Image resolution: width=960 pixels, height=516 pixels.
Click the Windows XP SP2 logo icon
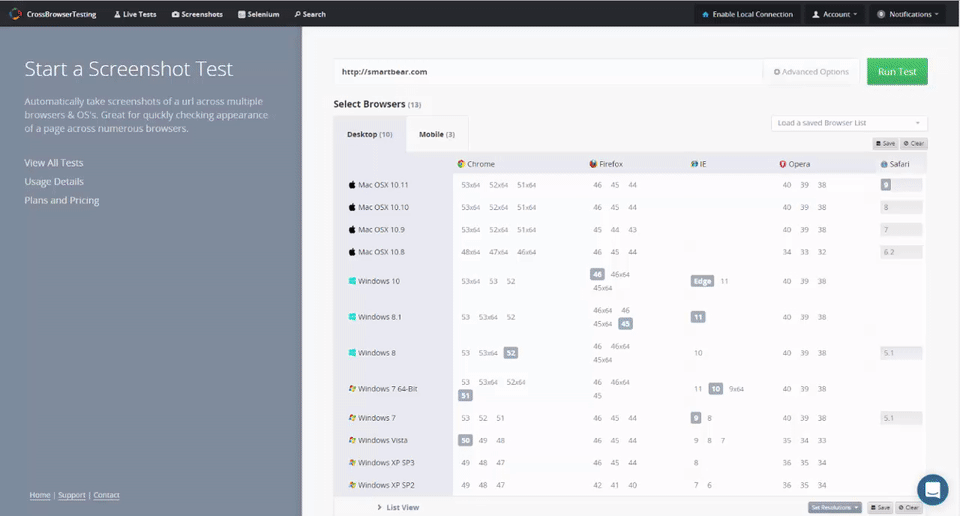coord(352,485)
